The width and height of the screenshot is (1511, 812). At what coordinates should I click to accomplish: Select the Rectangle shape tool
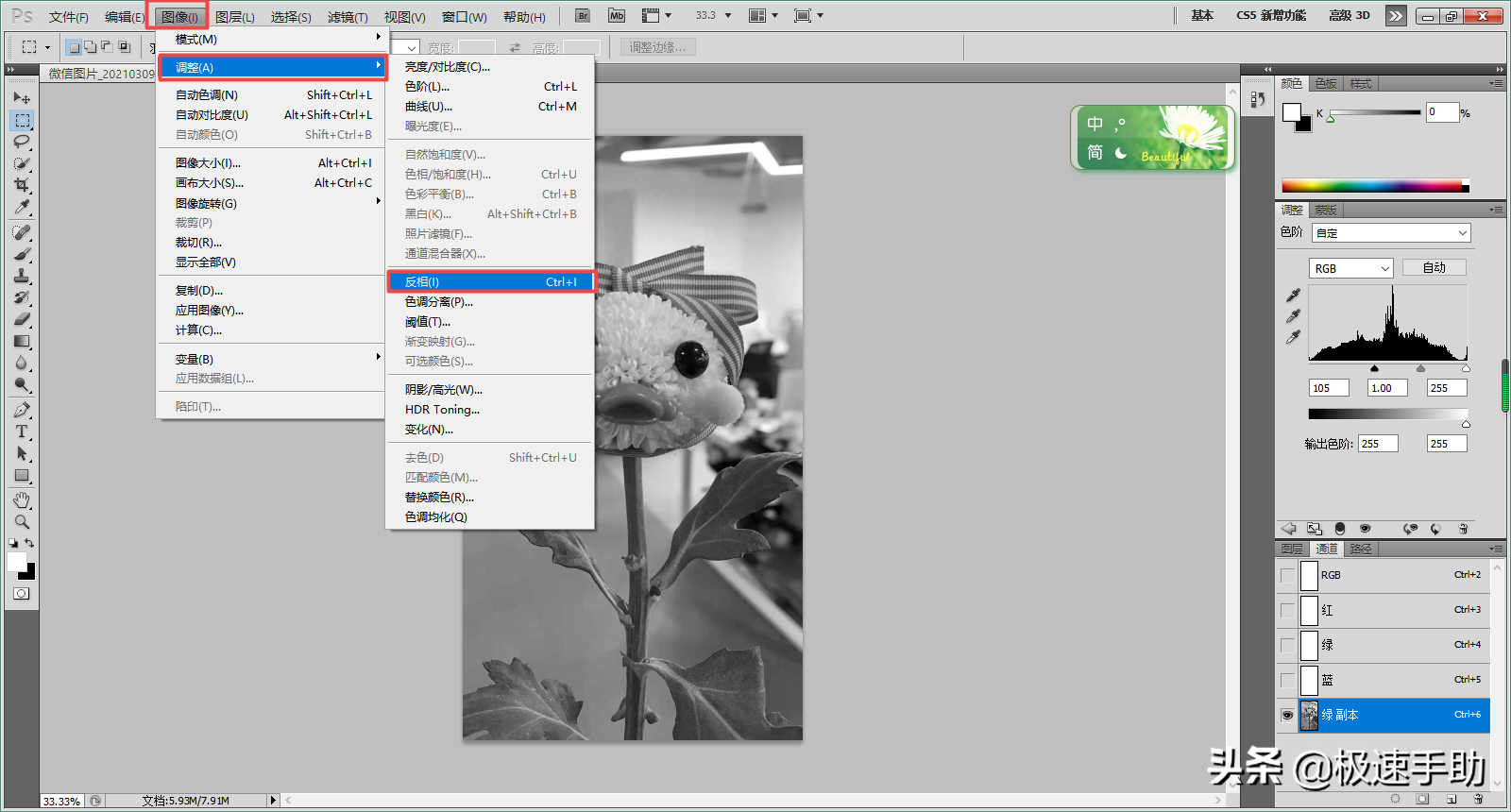click(22, 475)
